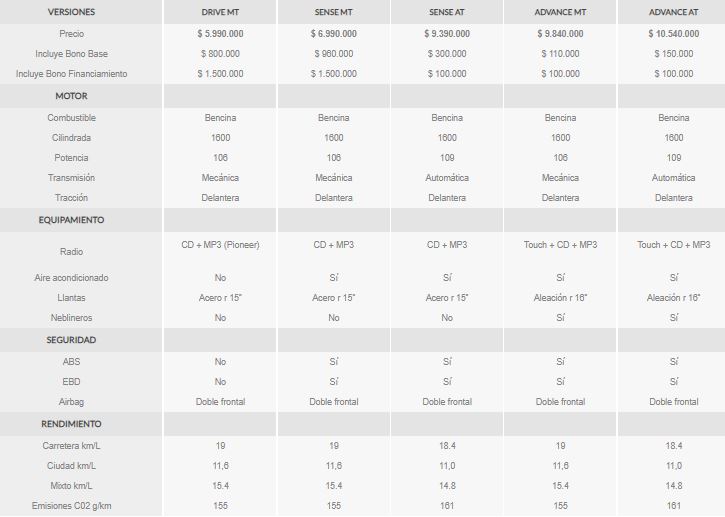Image resolution: width=725 pixels, height=517 pixels.
Task: Click the MOTOR section header
Action: [x=71, y=96]
